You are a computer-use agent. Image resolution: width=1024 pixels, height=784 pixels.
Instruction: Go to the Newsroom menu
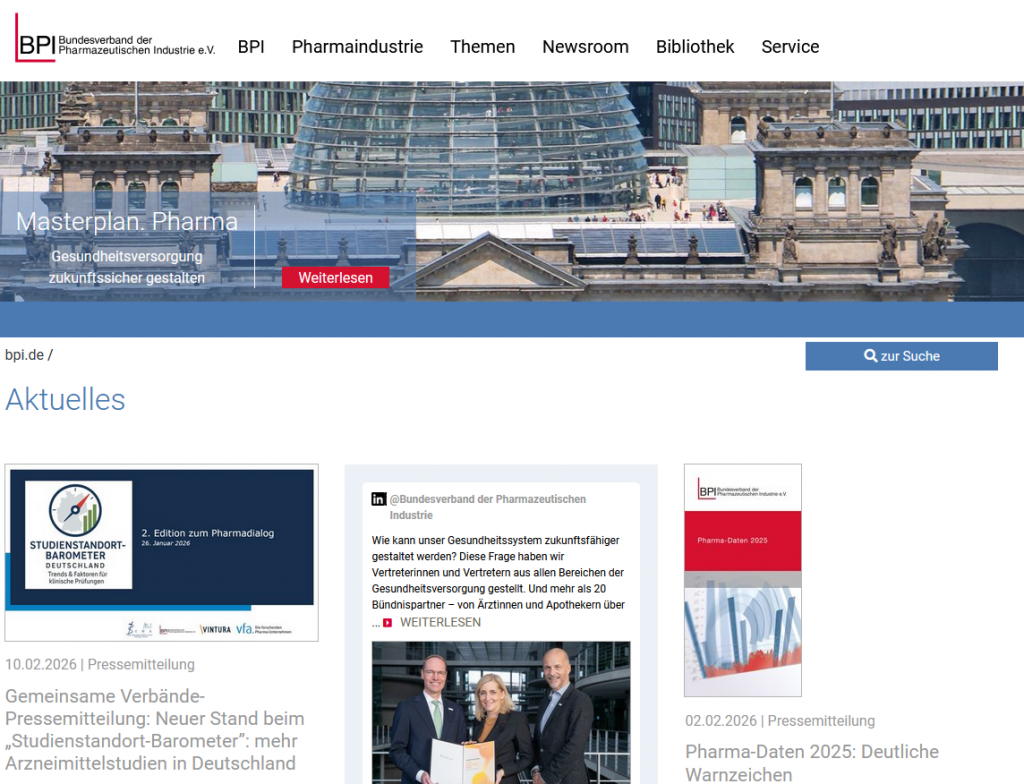pos(585,47)
